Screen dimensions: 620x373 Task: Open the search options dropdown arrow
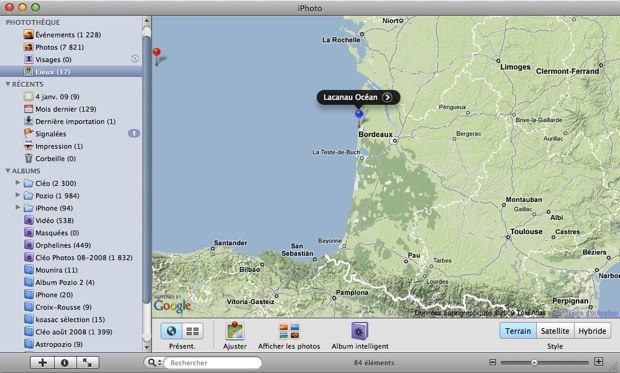point(160,363)
